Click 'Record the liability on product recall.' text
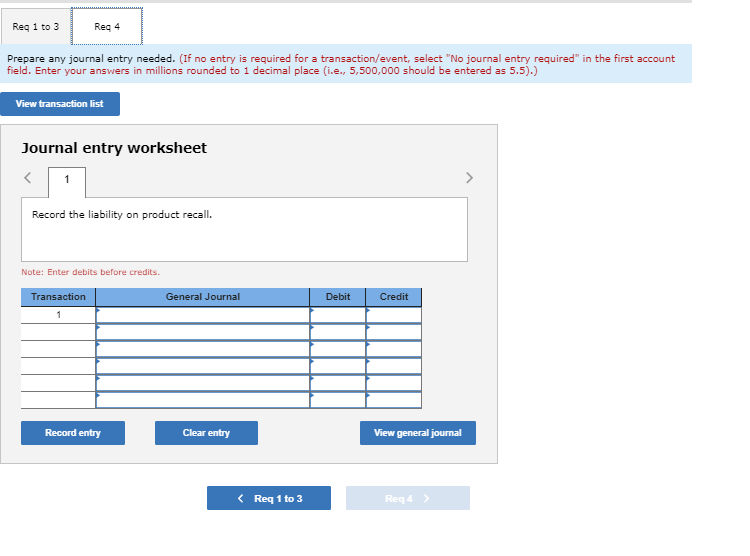750x556 pixels. coord(122,215)
